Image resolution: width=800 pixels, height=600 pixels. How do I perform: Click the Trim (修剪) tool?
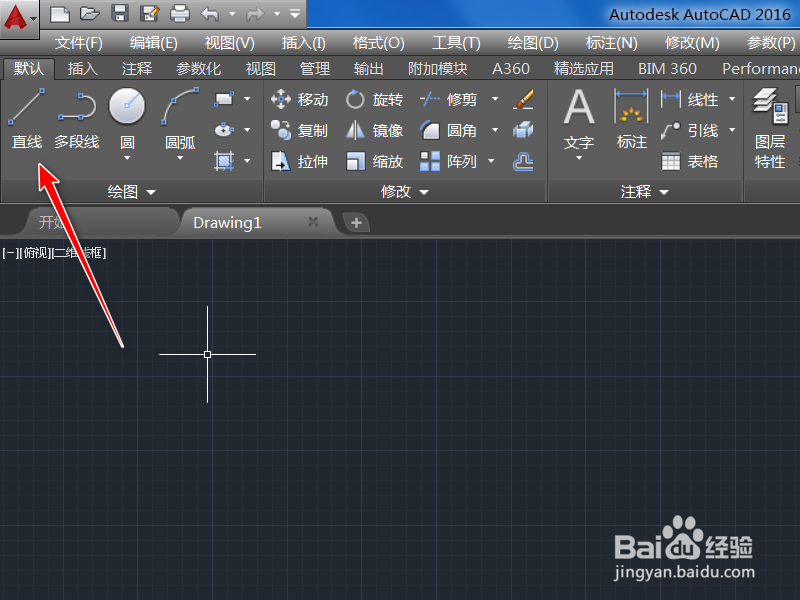pyautogui.click(x=448, y=99)
